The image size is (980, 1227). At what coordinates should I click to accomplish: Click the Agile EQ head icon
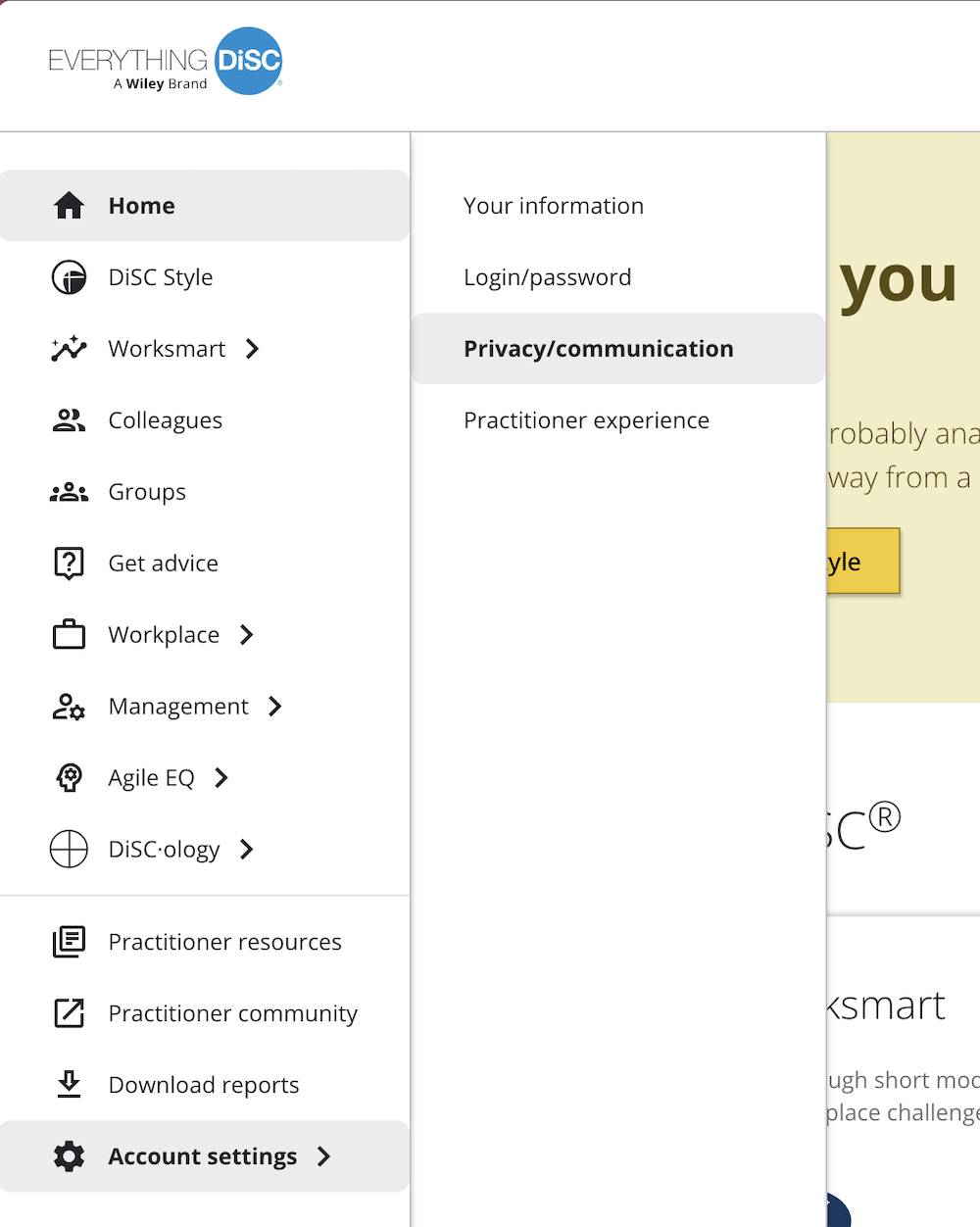pos(69,778)
